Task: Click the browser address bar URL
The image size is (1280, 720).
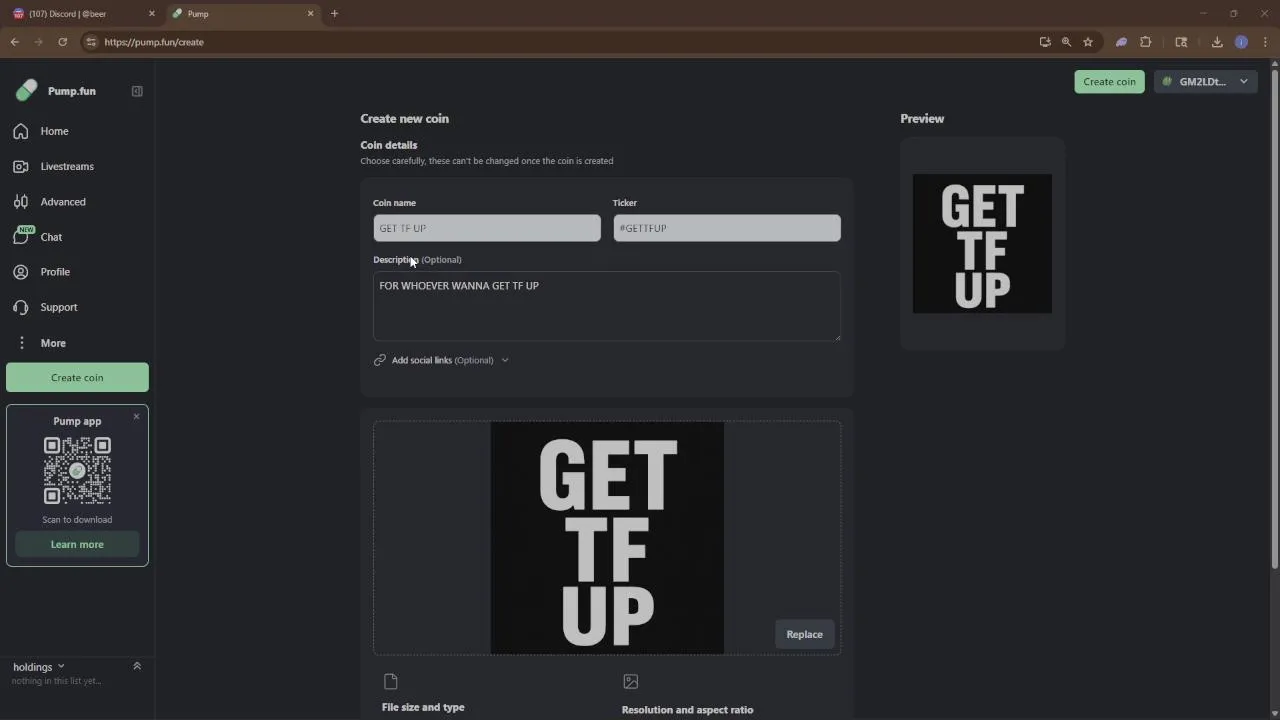Action: (154, 42)
